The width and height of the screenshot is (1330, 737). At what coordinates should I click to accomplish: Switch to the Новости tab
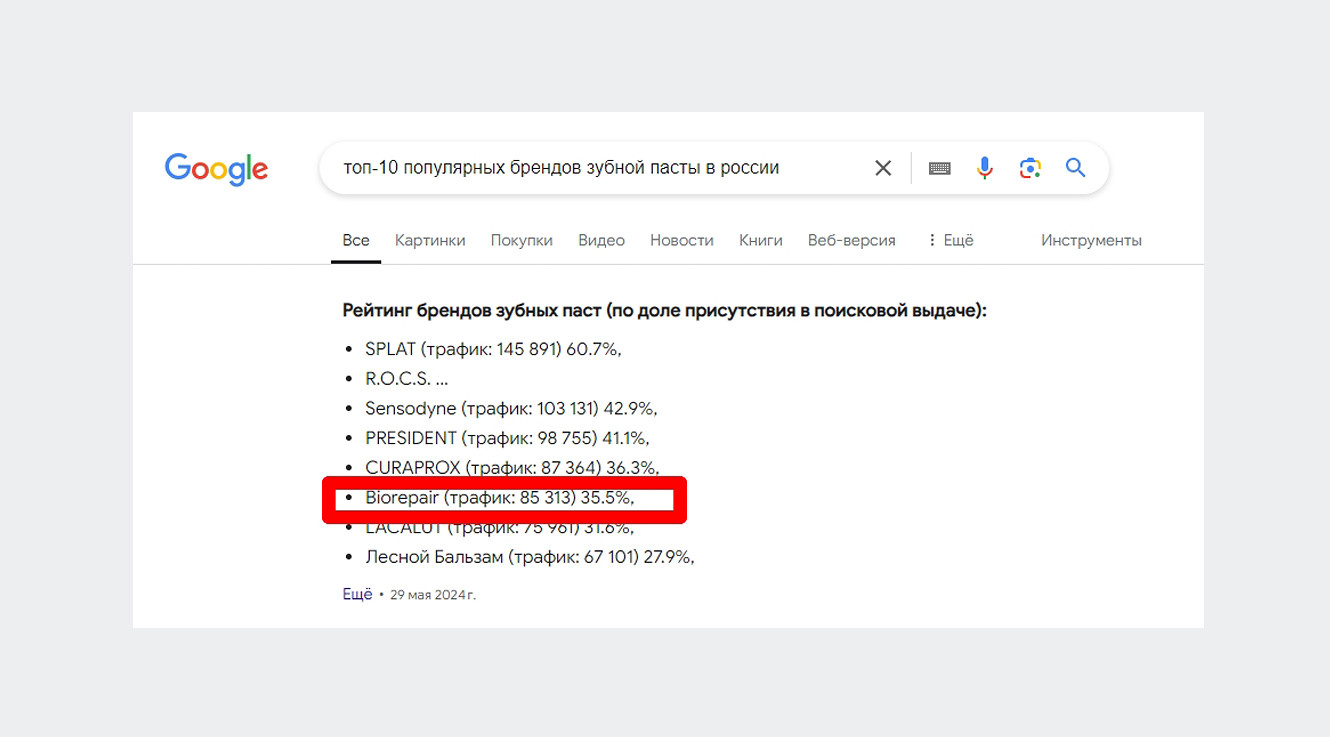682,240
